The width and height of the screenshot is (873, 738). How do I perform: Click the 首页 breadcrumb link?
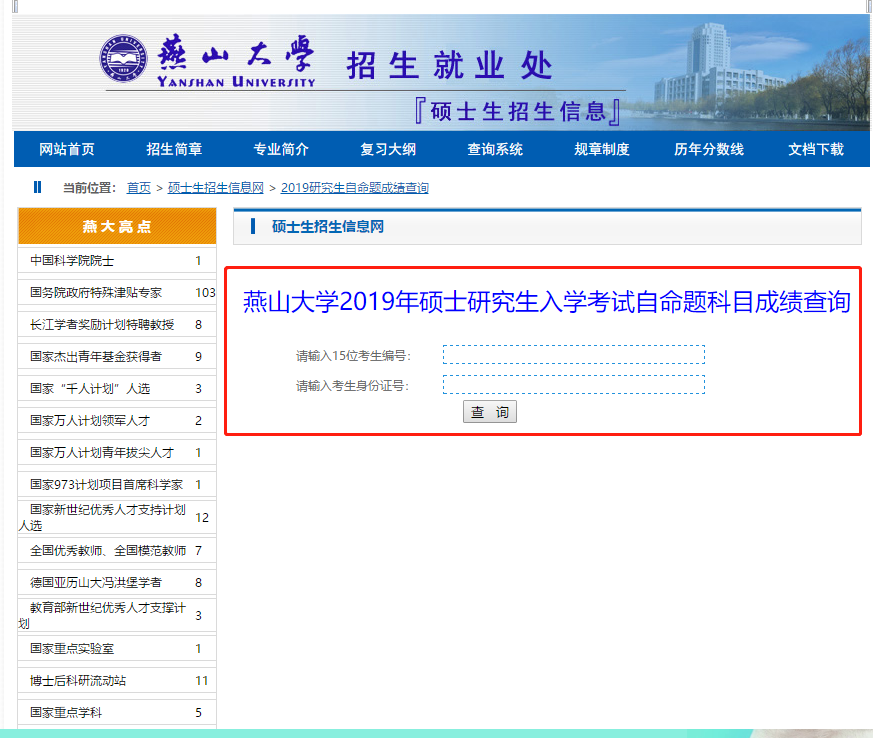(x=139, y=188)
